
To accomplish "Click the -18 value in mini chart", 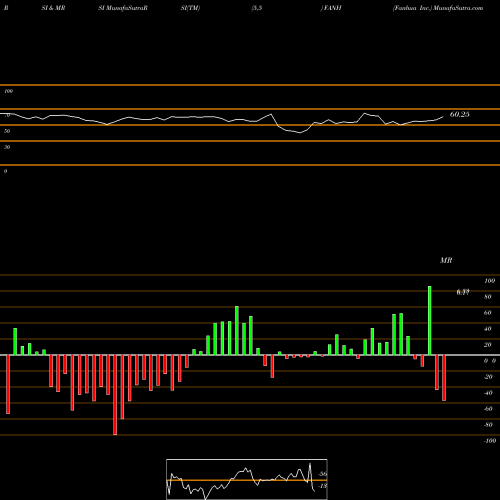I will (323, 486).
